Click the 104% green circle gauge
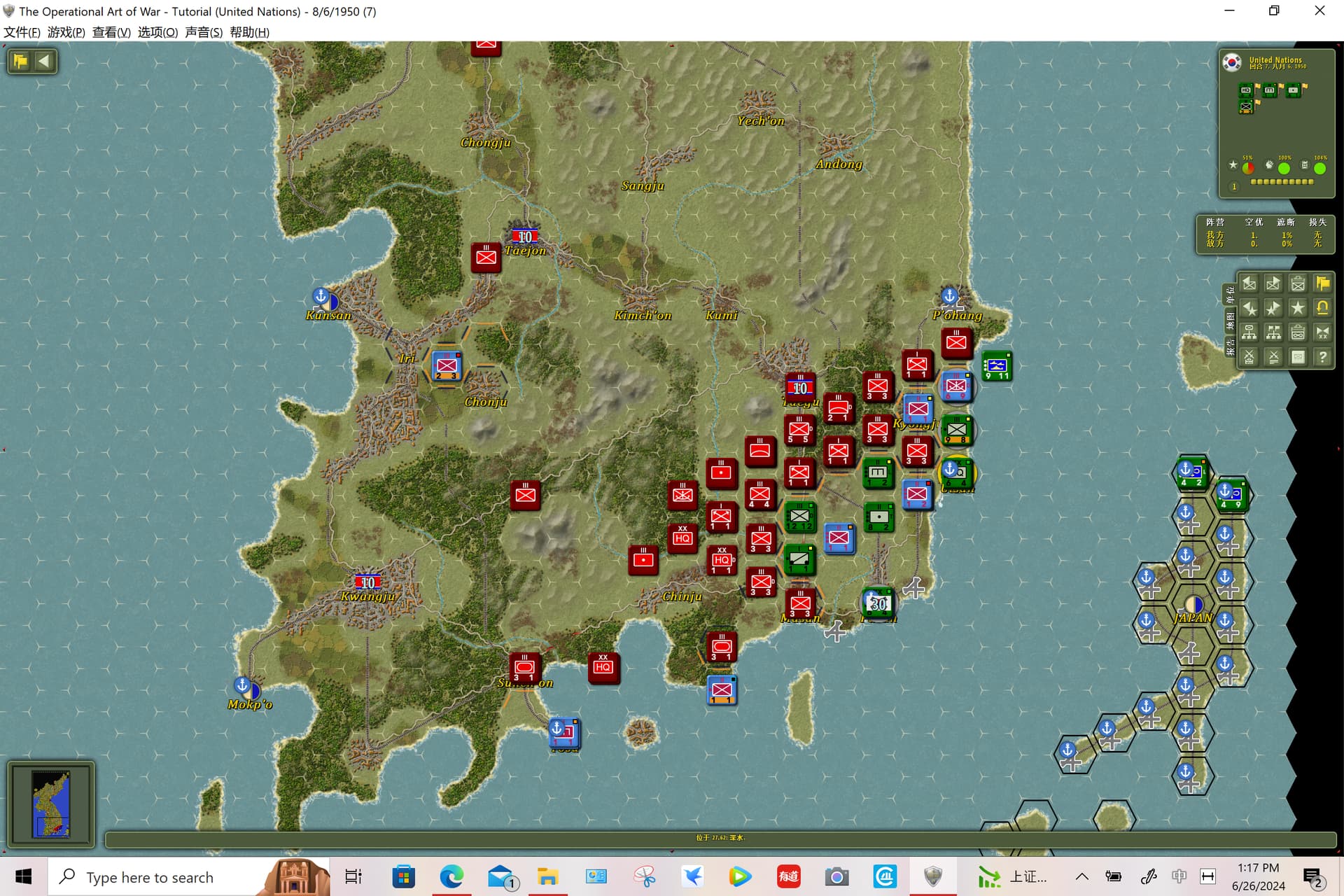This screenshot has height=896, width=1344. coord(1319,168)
